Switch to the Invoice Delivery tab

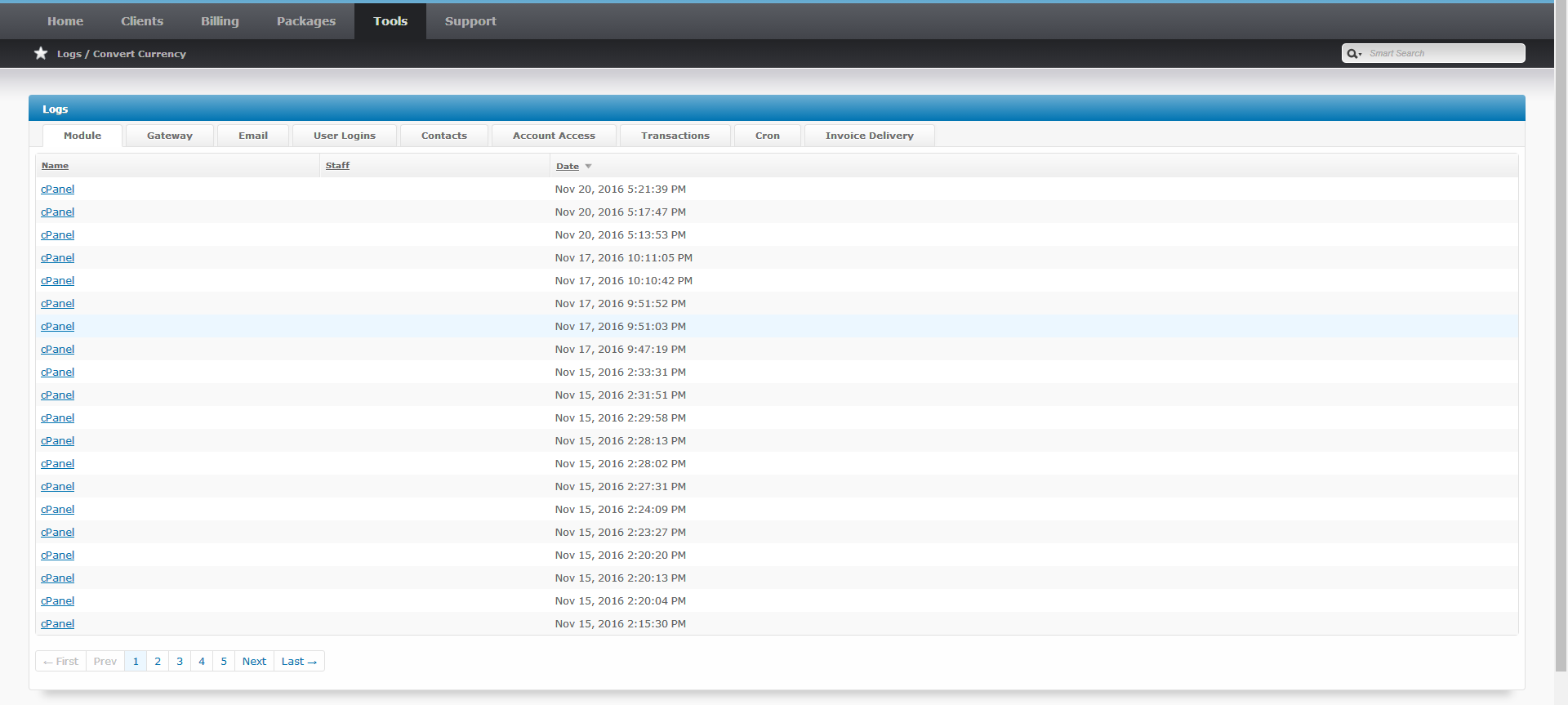[x=870, y=136]
